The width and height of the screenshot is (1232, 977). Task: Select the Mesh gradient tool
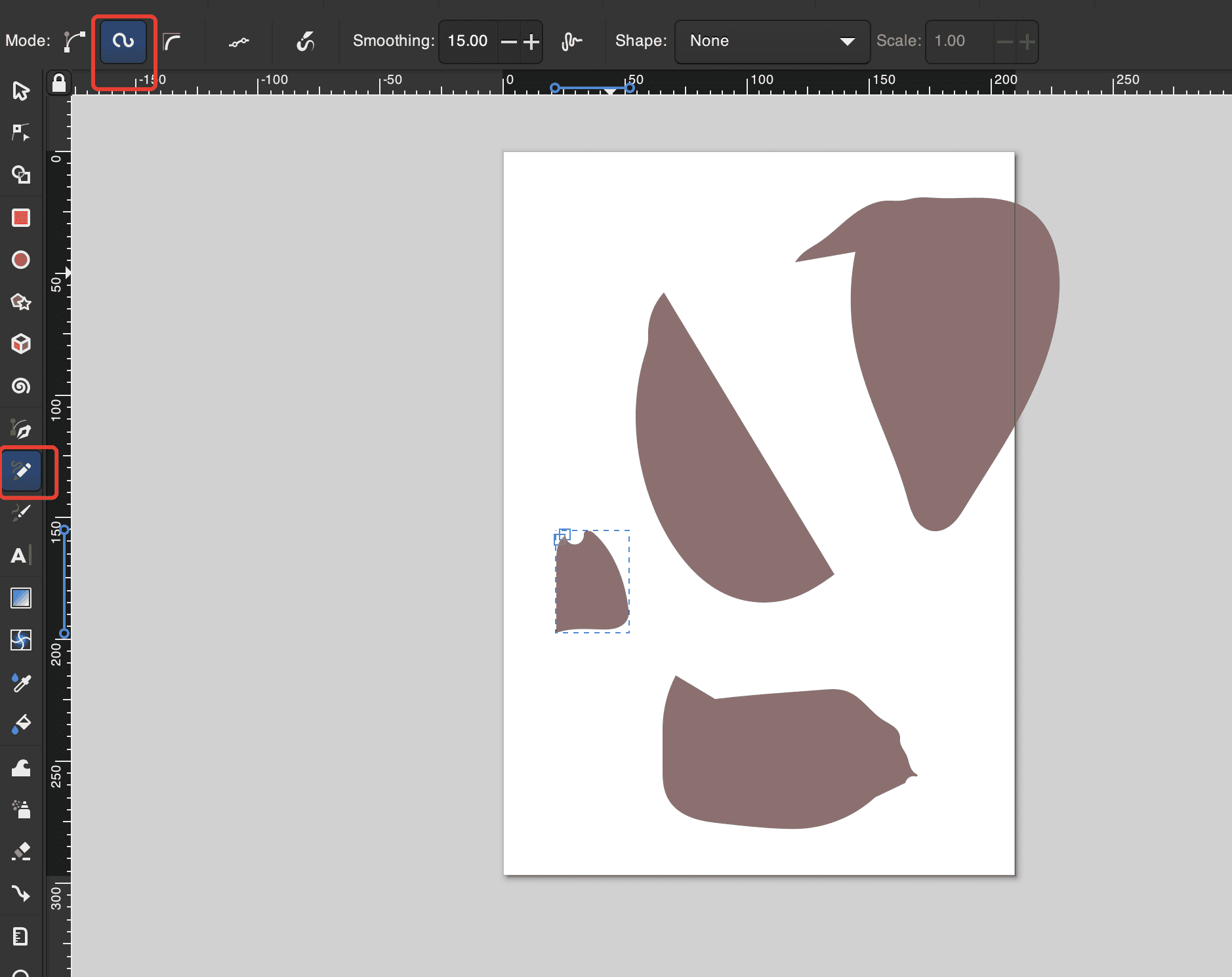21,640
